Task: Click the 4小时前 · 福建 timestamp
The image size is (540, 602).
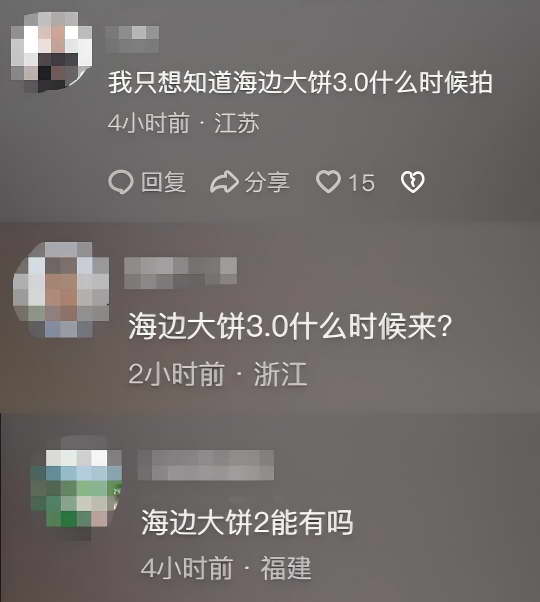Action: click(226, 568)
